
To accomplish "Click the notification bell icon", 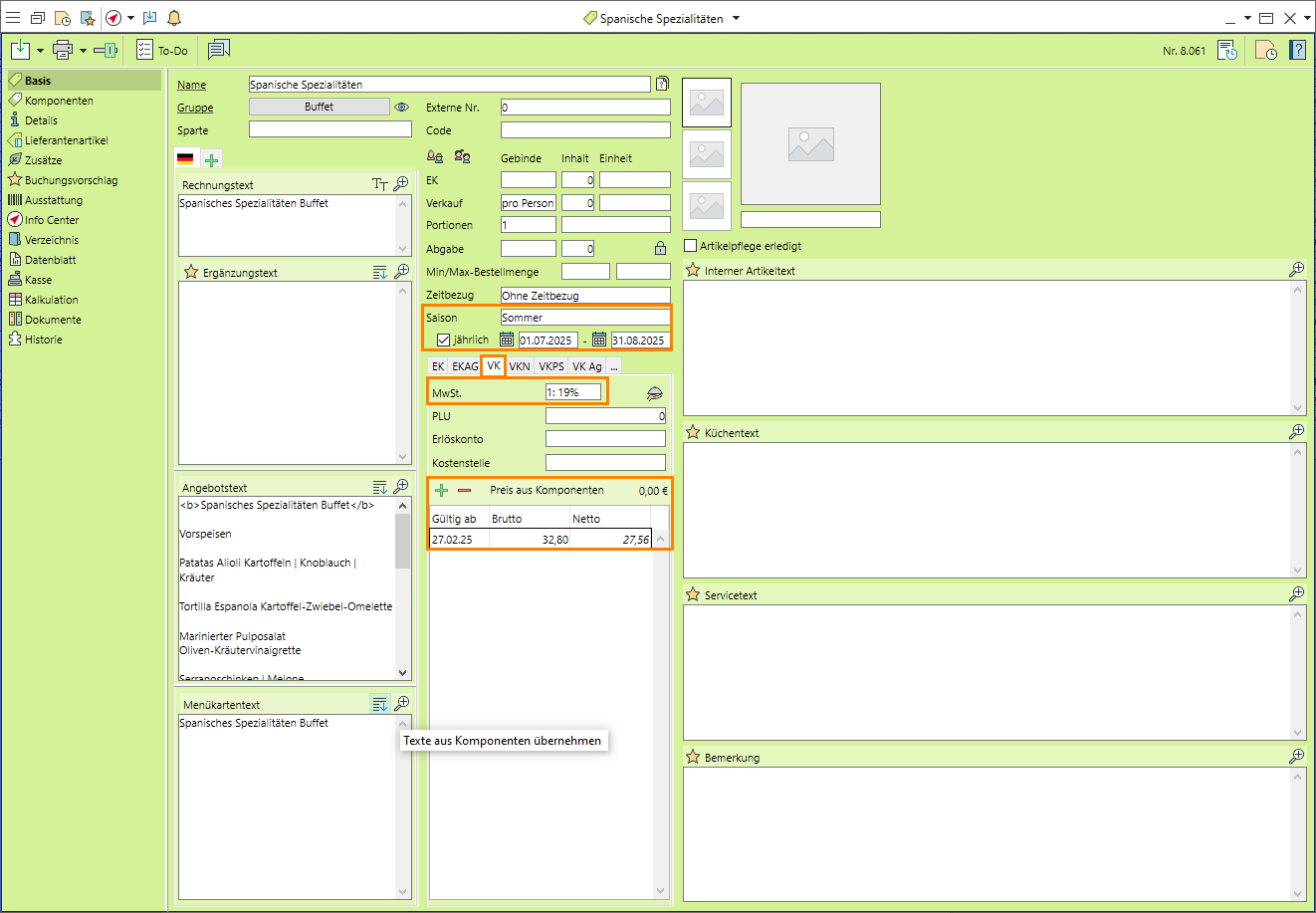I will (174, 18).
